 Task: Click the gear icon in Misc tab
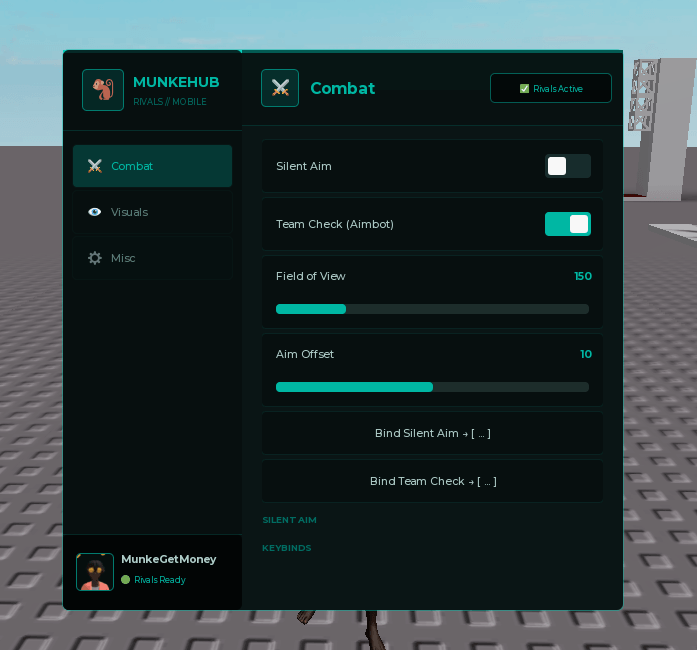pyautogui.click(x=95, y=258)
